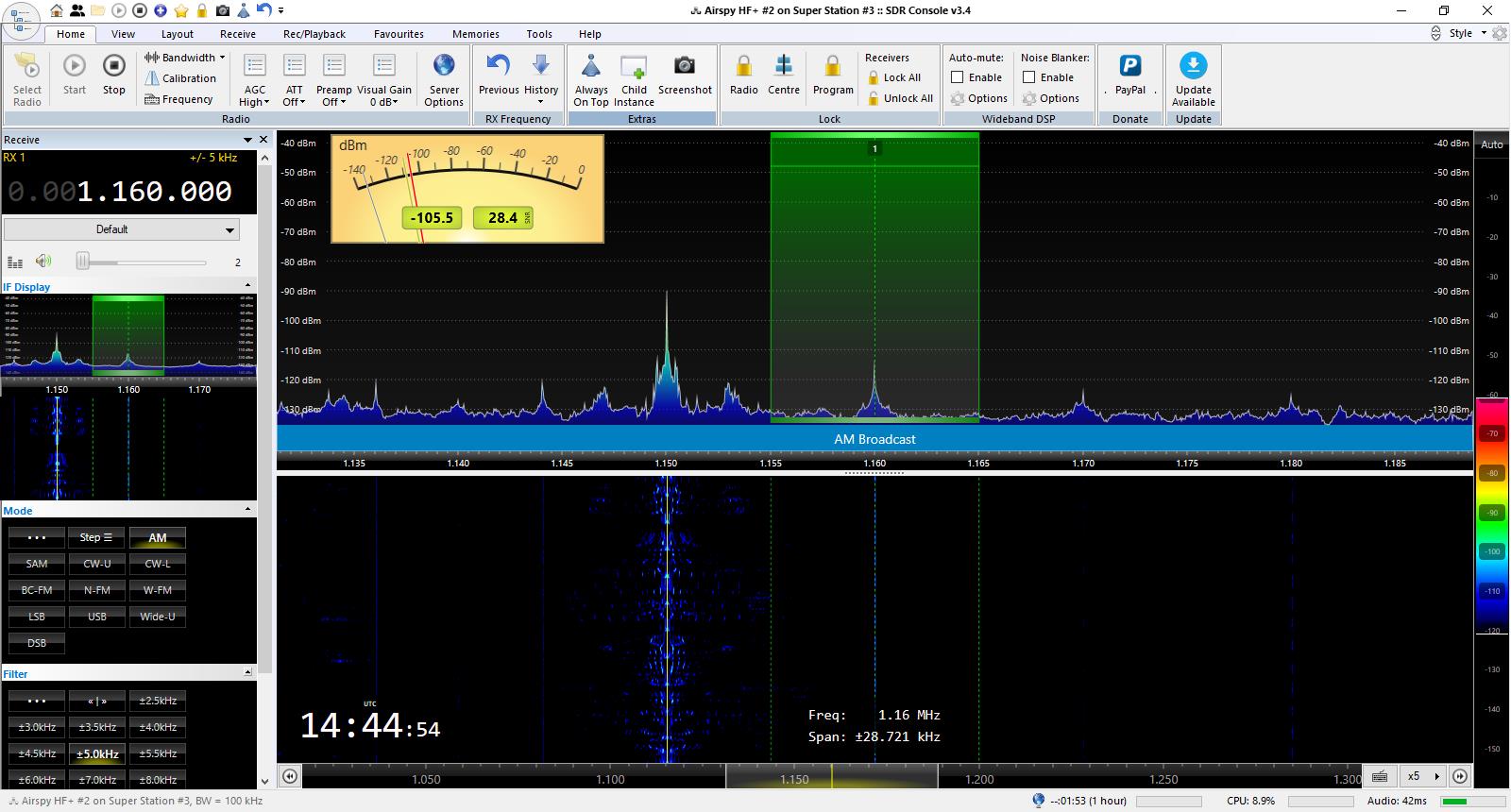
Task: Click the x5 zoom selector
Action: [1423, 776]
